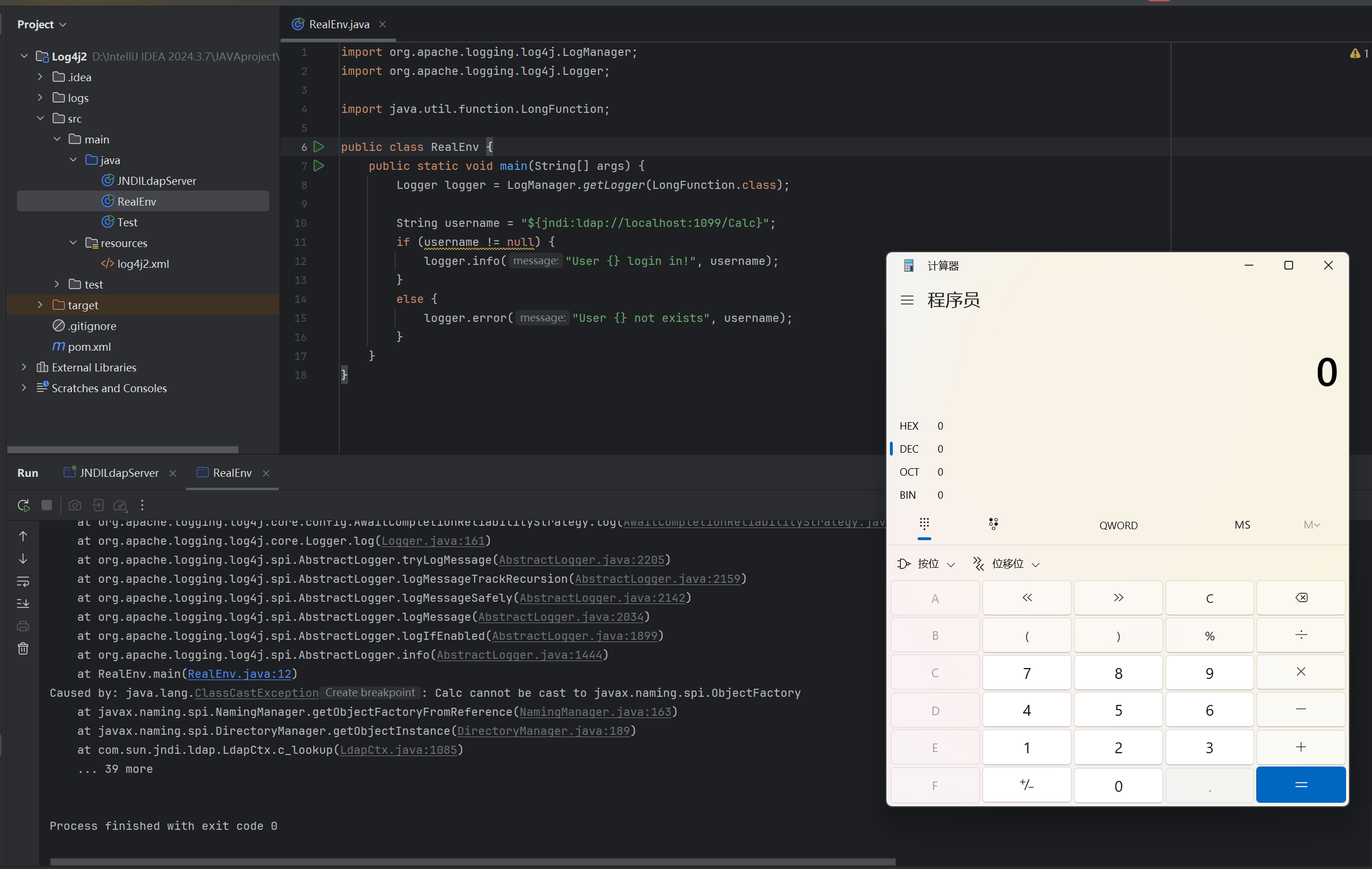Click the down arrow in console gutter
This screenshot has height=869, width=1372.
click(x=23, y=559)
